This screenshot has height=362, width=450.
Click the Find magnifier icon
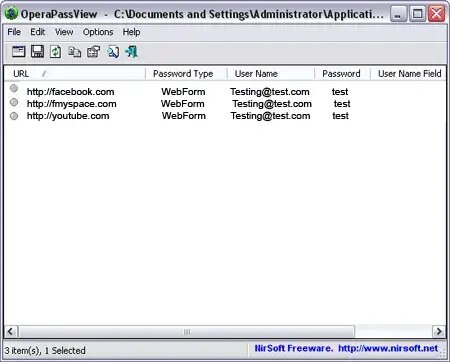click(x=113, y=52)
